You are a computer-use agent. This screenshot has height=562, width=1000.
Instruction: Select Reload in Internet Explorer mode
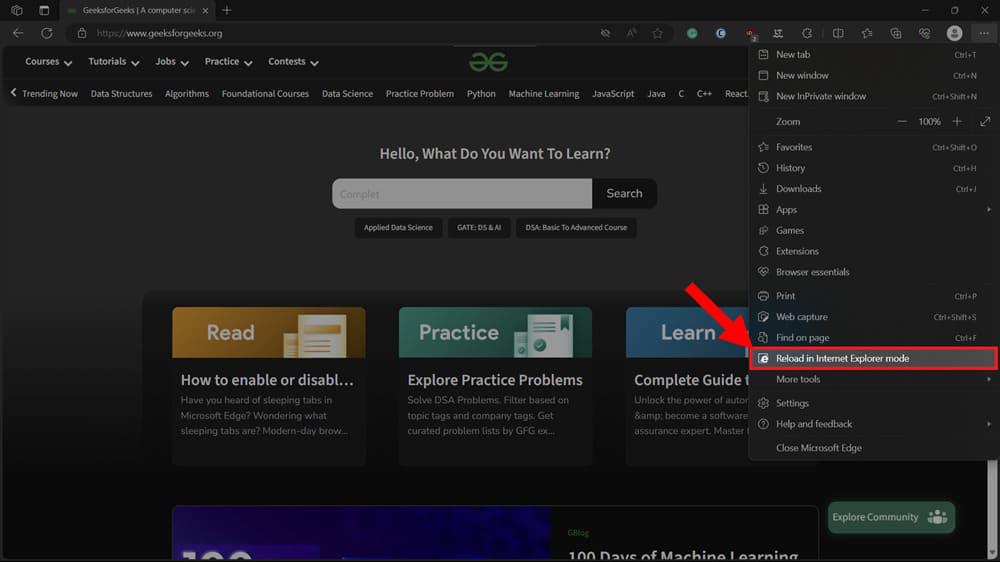tap(872, 359)
